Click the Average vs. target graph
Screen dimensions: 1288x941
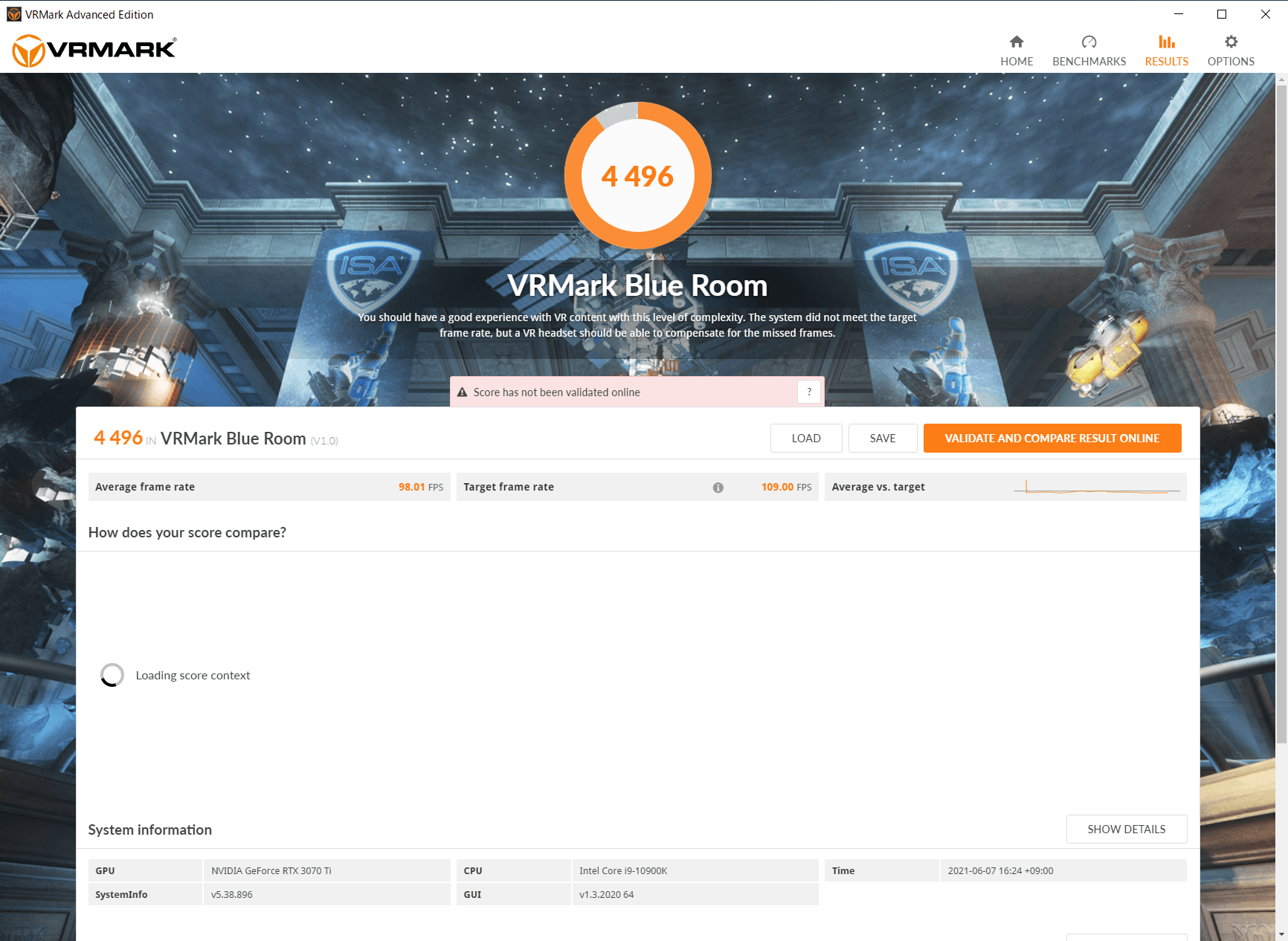pyautogui.click(x=1097, y=488)
